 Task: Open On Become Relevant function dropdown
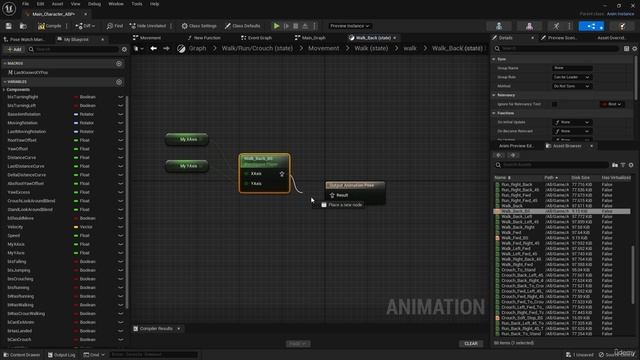[572, 131]
